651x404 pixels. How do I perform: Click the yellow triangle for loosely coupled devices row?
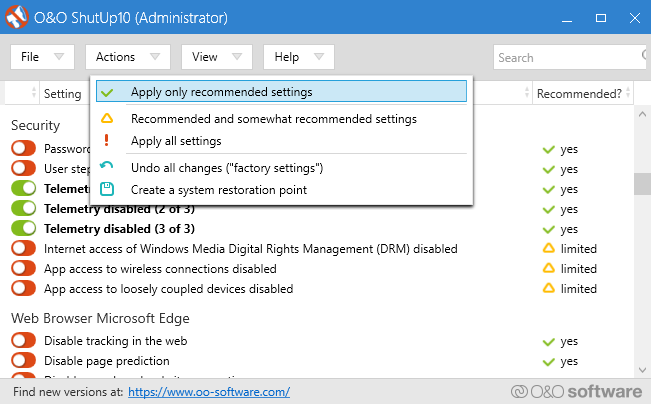click(x=549, y=288)
